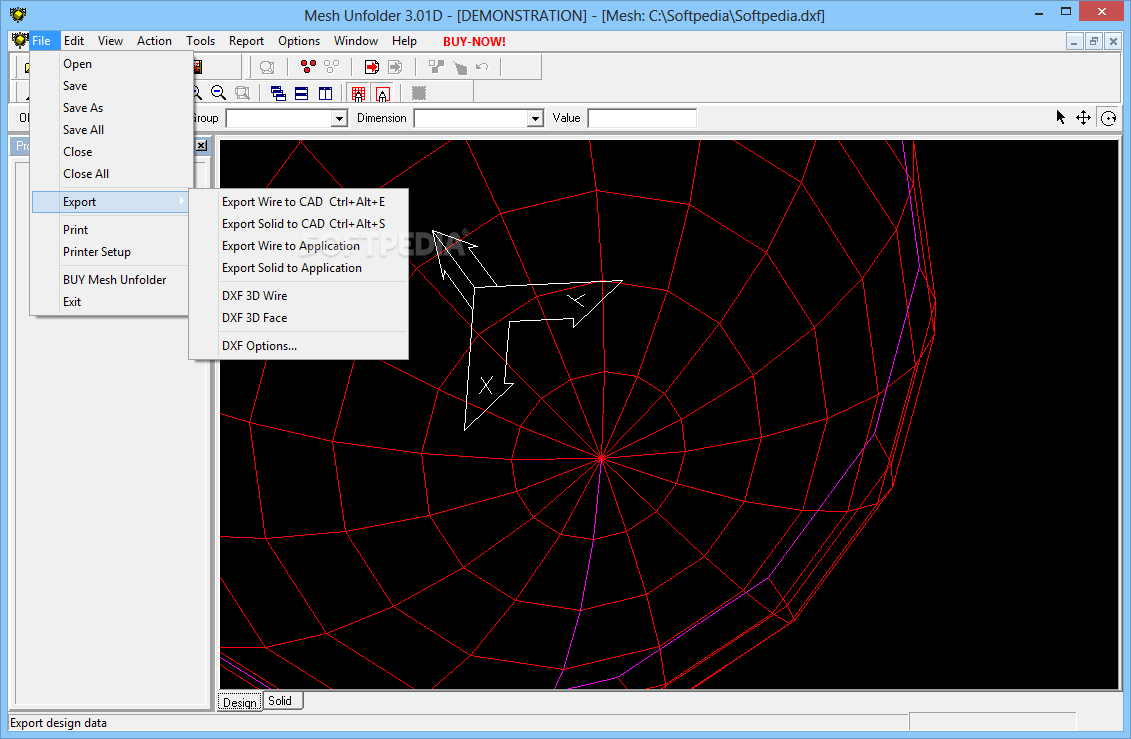Click the red mesh center vertex

coord(602,457)
